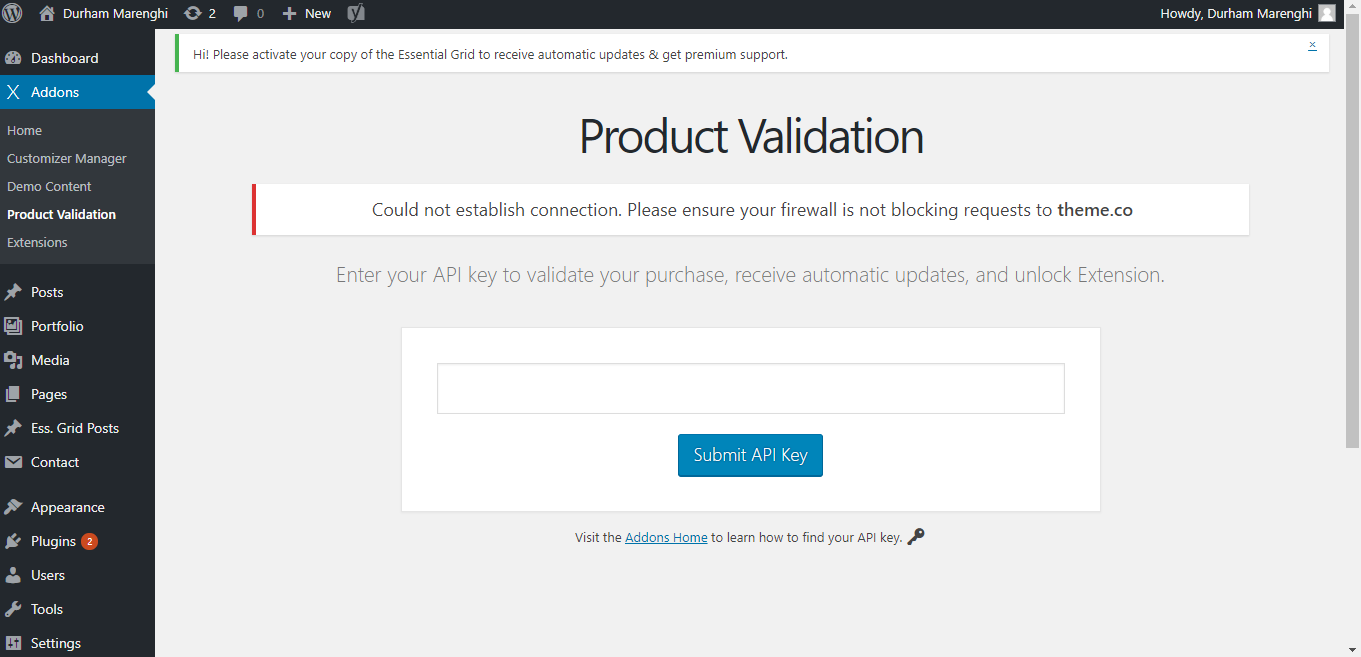Click the Submit API Key button
The height and width of the screenshot is (657, 1361).
(x=750, y=455)
